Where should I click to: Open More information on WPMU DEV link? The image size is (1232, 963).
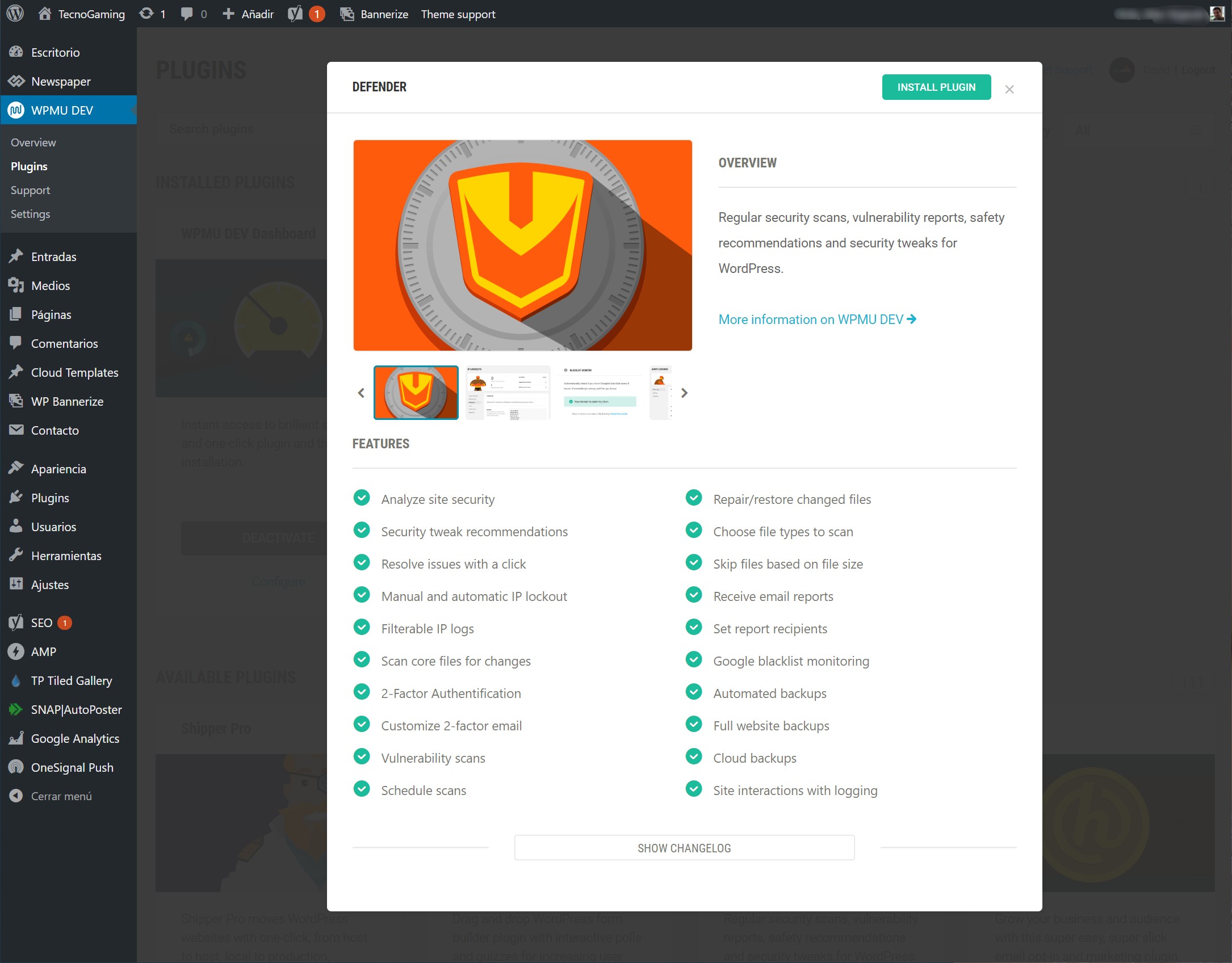coord(818,319)
